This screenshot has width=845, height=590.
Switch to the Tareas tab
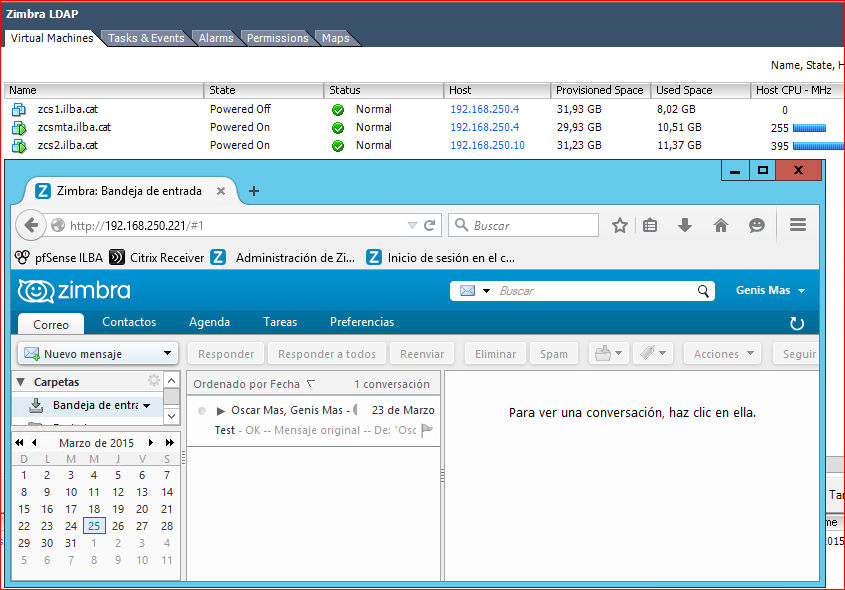(x=280, y=322)
